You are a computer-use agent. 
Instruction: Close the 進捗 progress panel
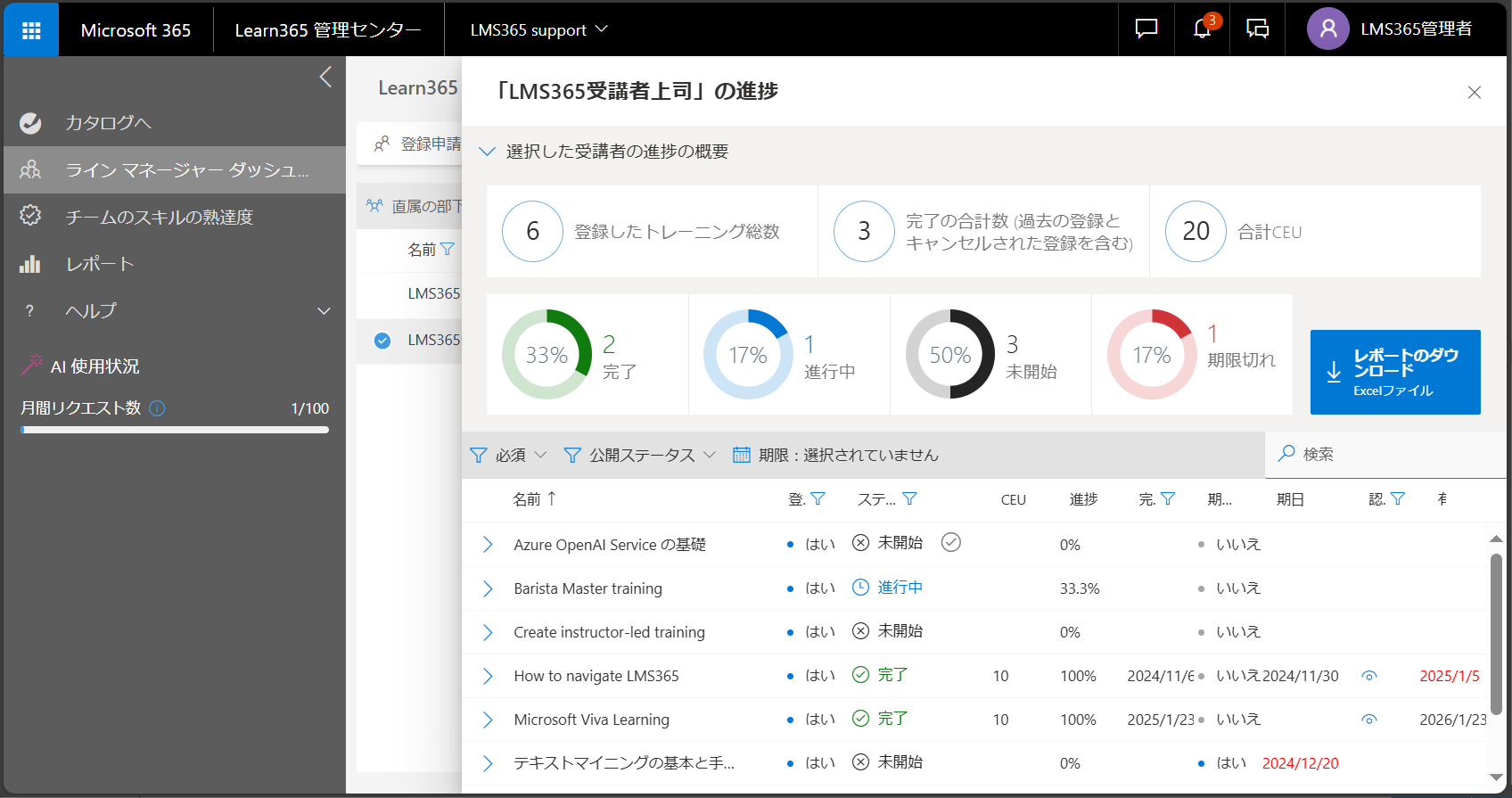click(x=1474, y=92)
